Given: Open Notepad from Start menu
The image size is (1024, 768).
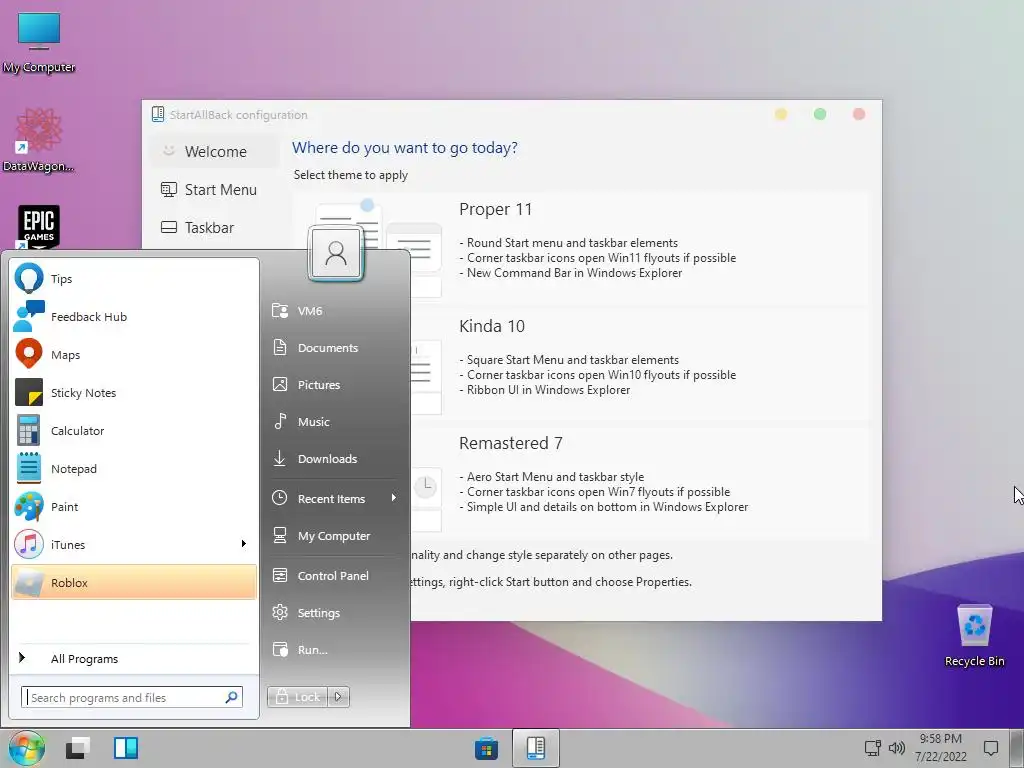Looking at the screenshot, I should (134, 469).
